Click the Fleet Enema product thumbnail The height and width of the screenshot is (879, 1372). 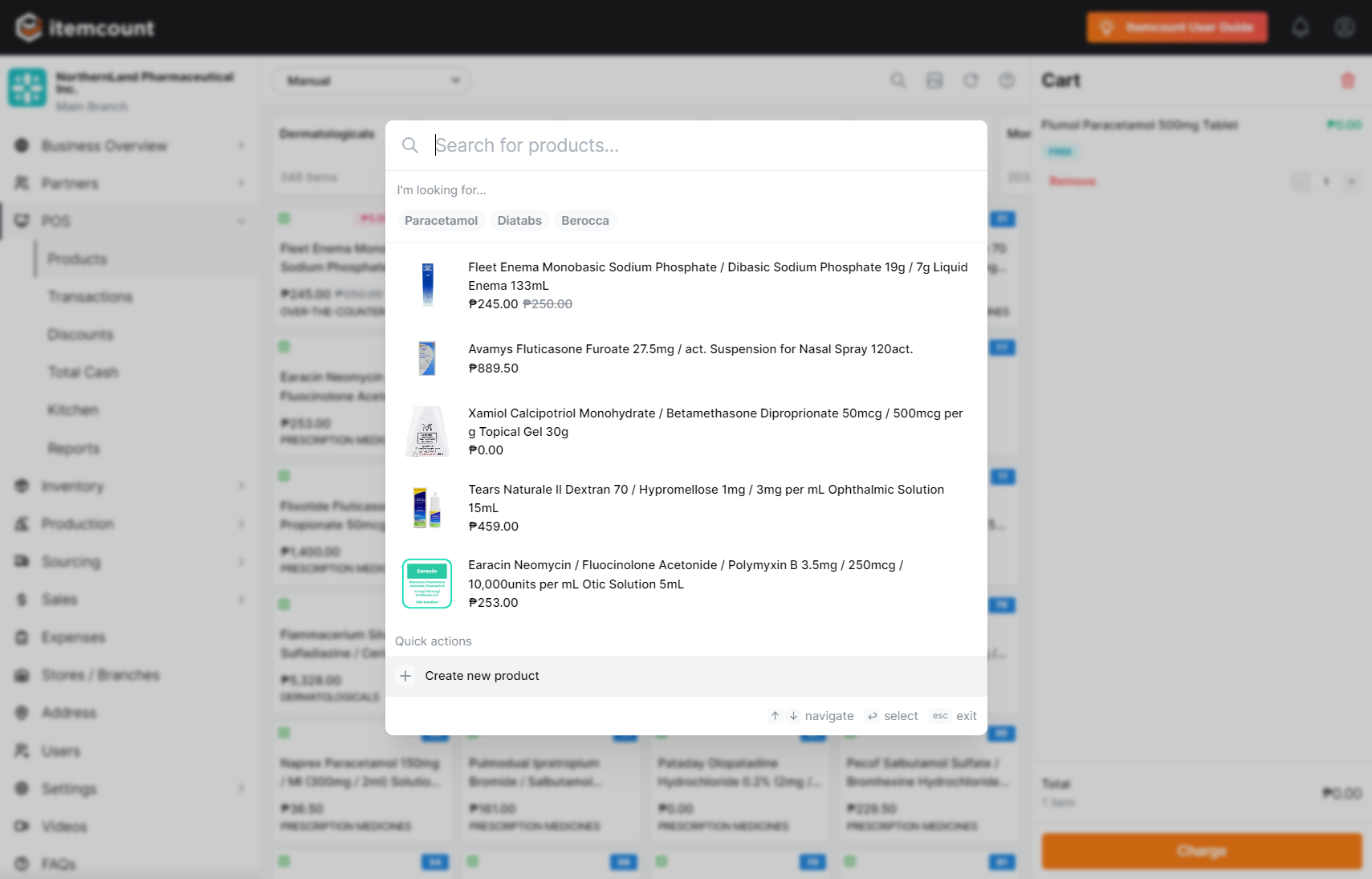pos(427,285)
